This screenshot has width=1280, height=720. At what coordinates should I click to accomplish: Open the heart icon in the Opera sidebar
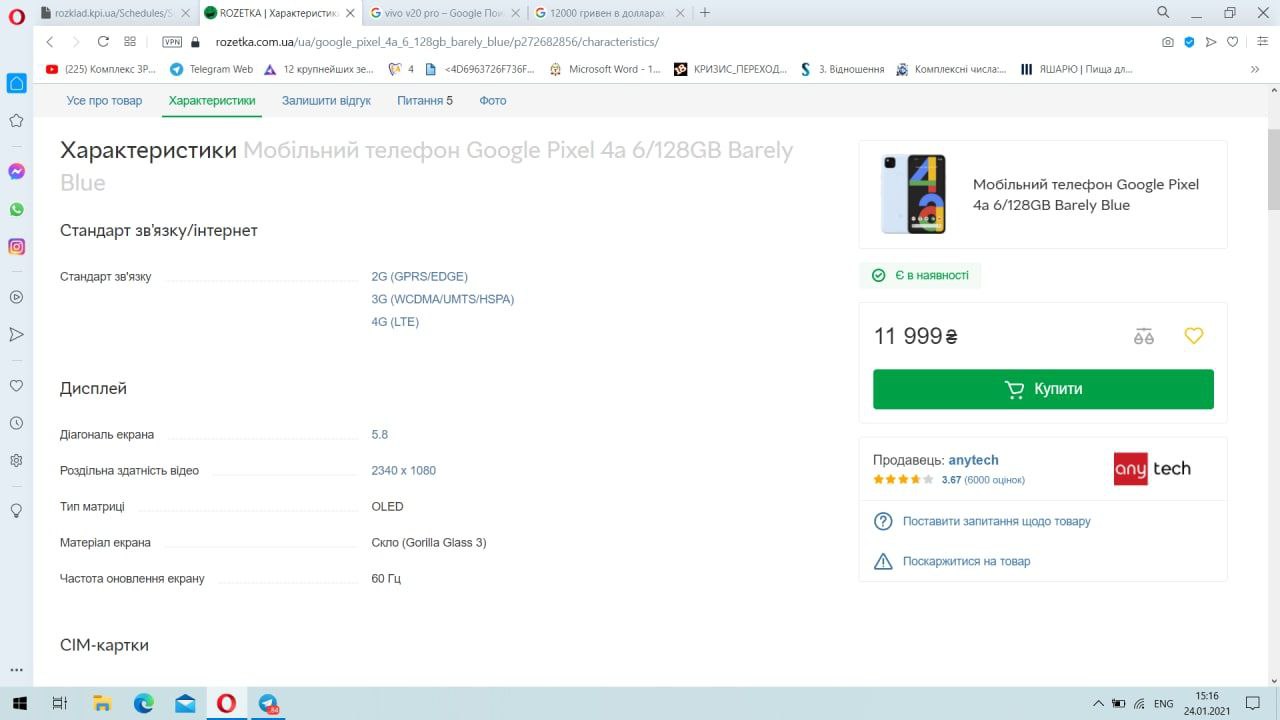point(16,385)
